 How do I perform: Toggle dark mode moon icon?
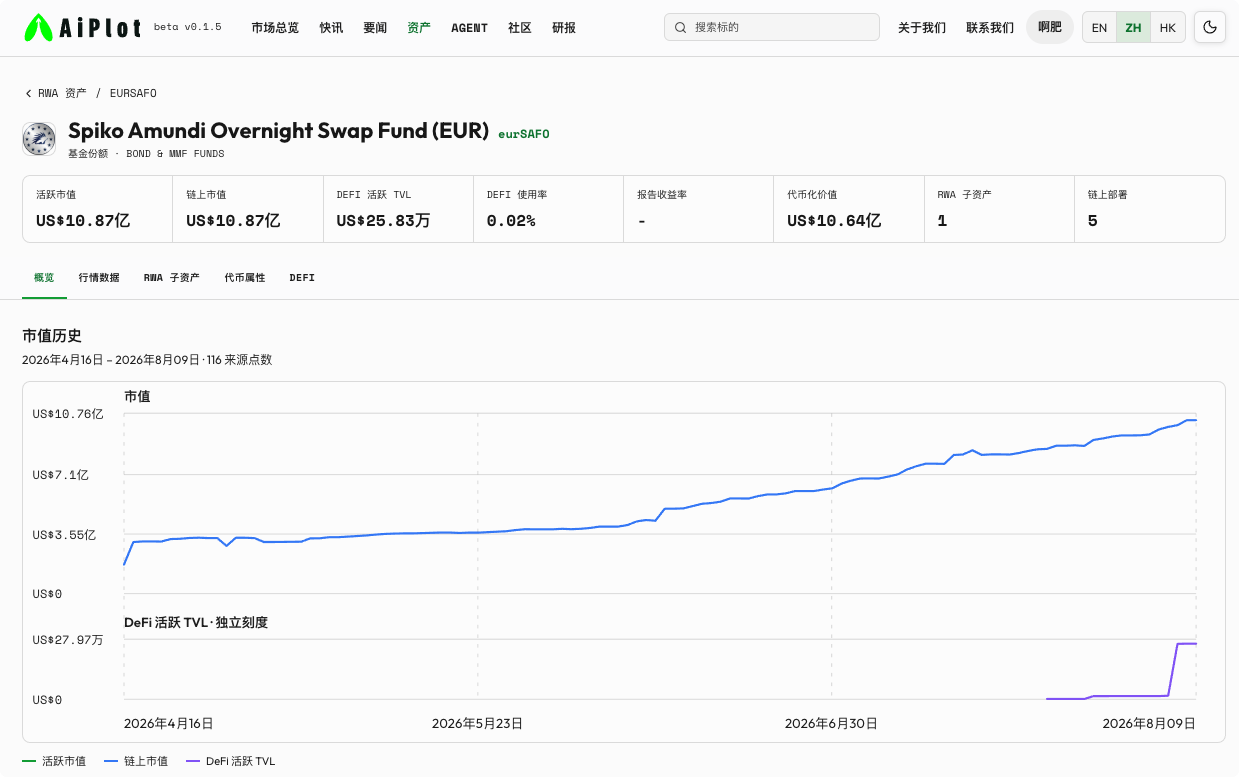pyautogui.click(x=1210, y=27)
